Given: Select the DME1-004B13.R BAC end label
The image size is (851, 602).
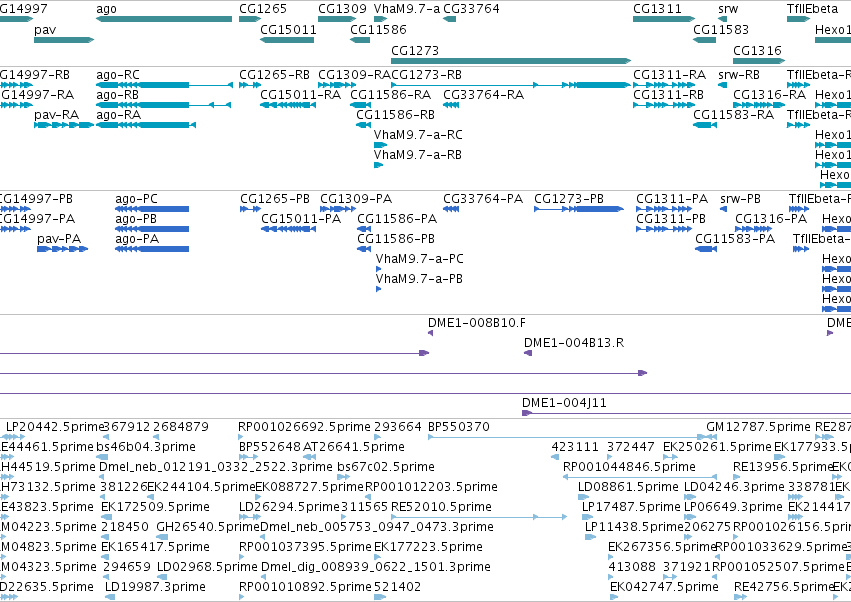Looking at the screenshot, I should click(574, 343).
